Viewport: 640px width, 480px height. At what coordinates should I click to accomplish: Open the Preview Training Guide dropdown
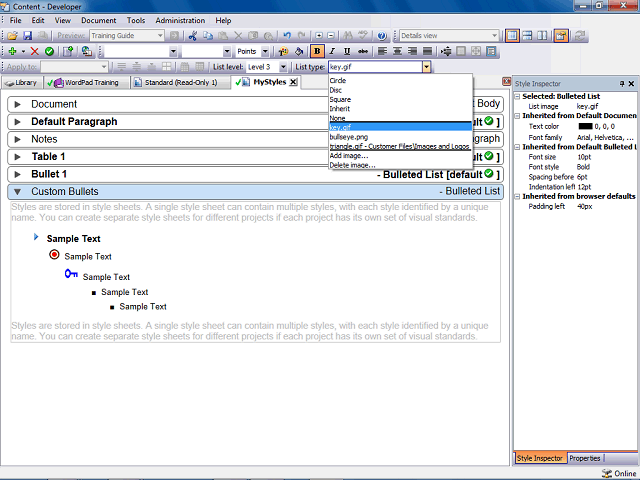pyautogui.click(x=160, y=36)
